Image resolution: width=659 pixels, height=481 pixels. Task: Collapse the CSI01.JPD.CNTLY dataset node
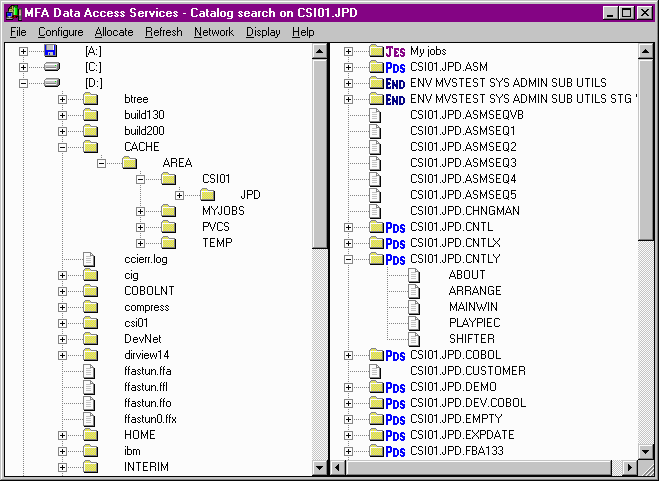(x=348, y=259)
